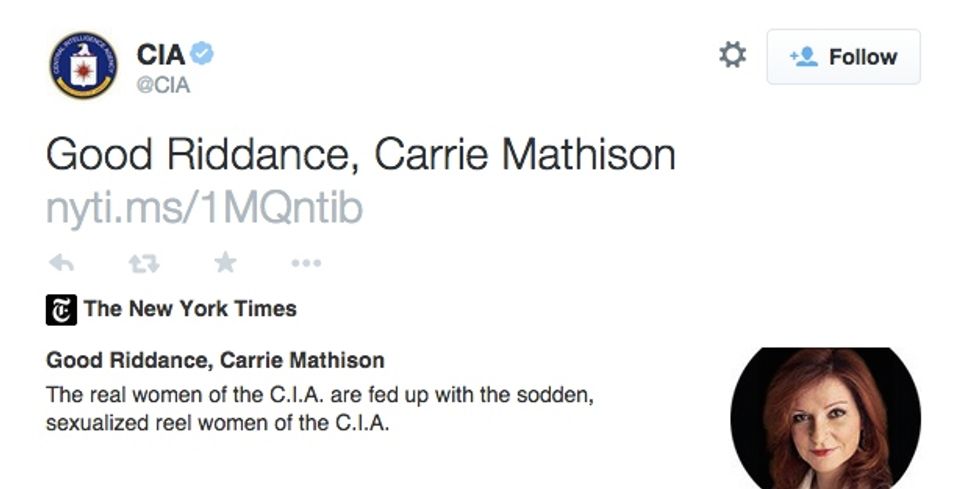Screen dimensions: 980x489
Task: Click The New York Times source label
Action: point(190,309)
